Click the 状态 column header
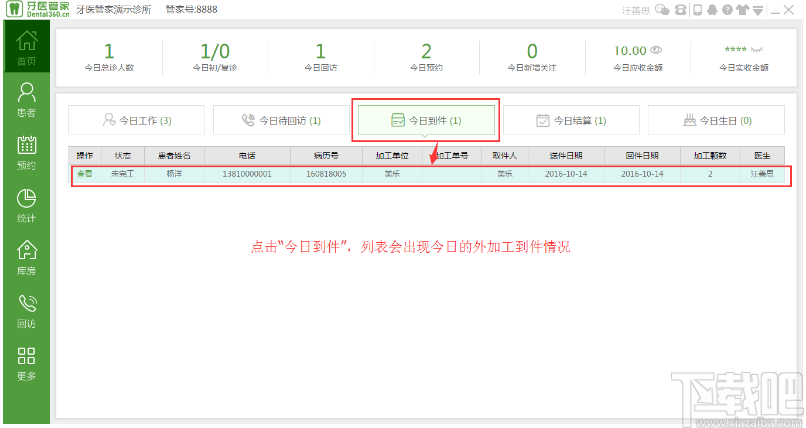Image resolution: width=806 pixels, height=428 pixels. coord(123,155)
